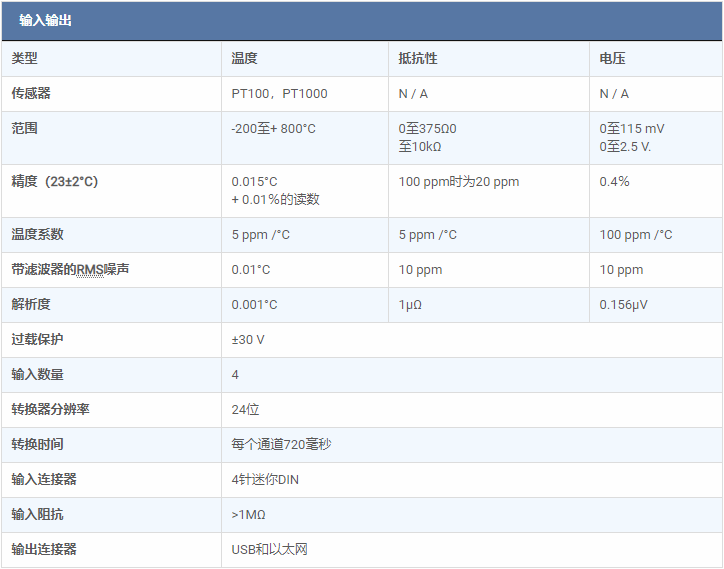The image size is (724, 569).
Task: Select the 4针迷你DIN connector value
Action: point(265,480)
